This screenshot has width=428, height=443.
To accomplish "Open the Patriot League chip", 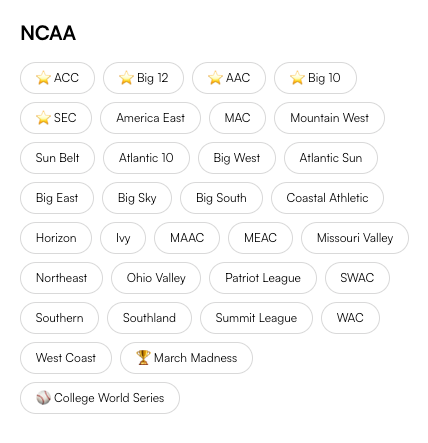I will [263, 278].
